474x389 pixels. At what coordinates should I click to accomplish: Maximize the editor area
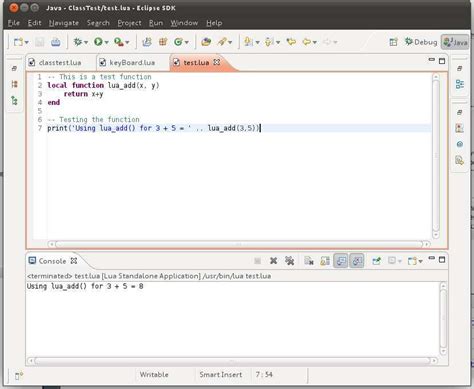pyautogui.click(x=442, y=61)
